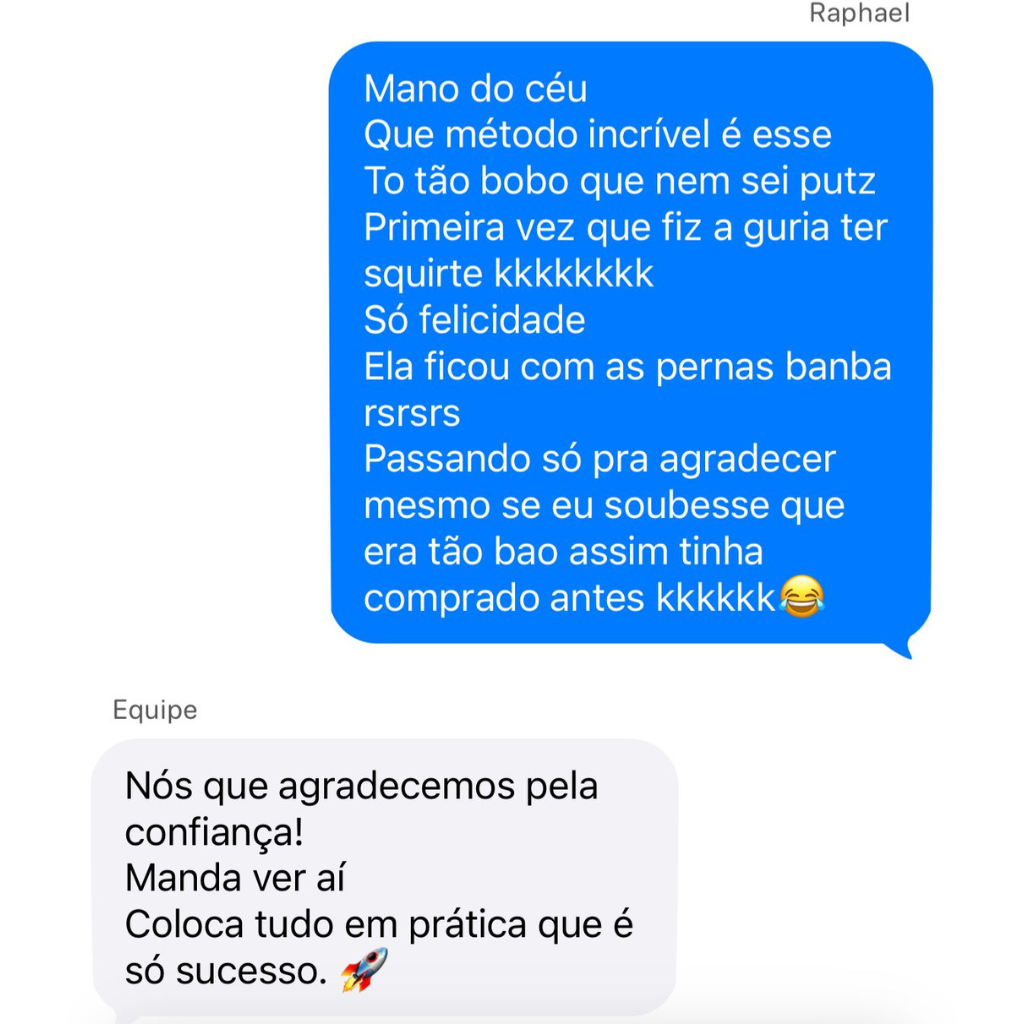Click "Coloca tudo em prática que é"
This screenshot has height=1024, width=1024.
(x=379, y=924)
